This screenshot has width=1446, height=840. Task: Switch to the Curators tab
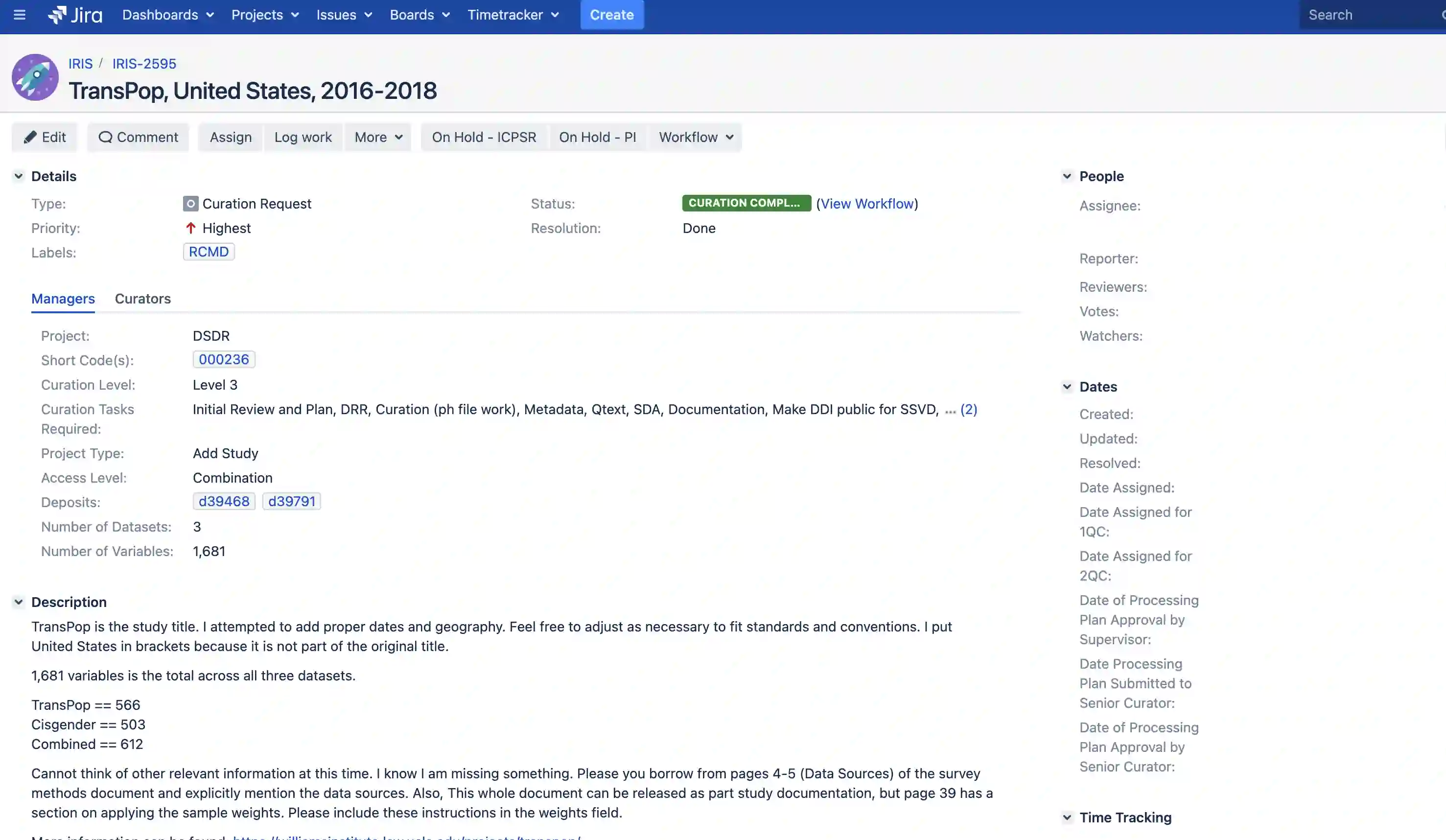coord(143,299)
